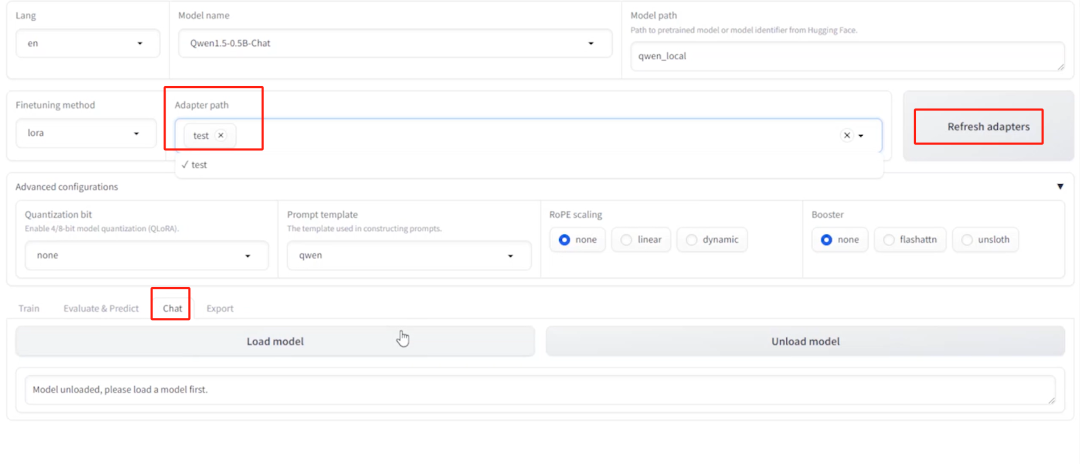
Task: Collapse the Advanced configurations section
Action: click(1060, 186)
